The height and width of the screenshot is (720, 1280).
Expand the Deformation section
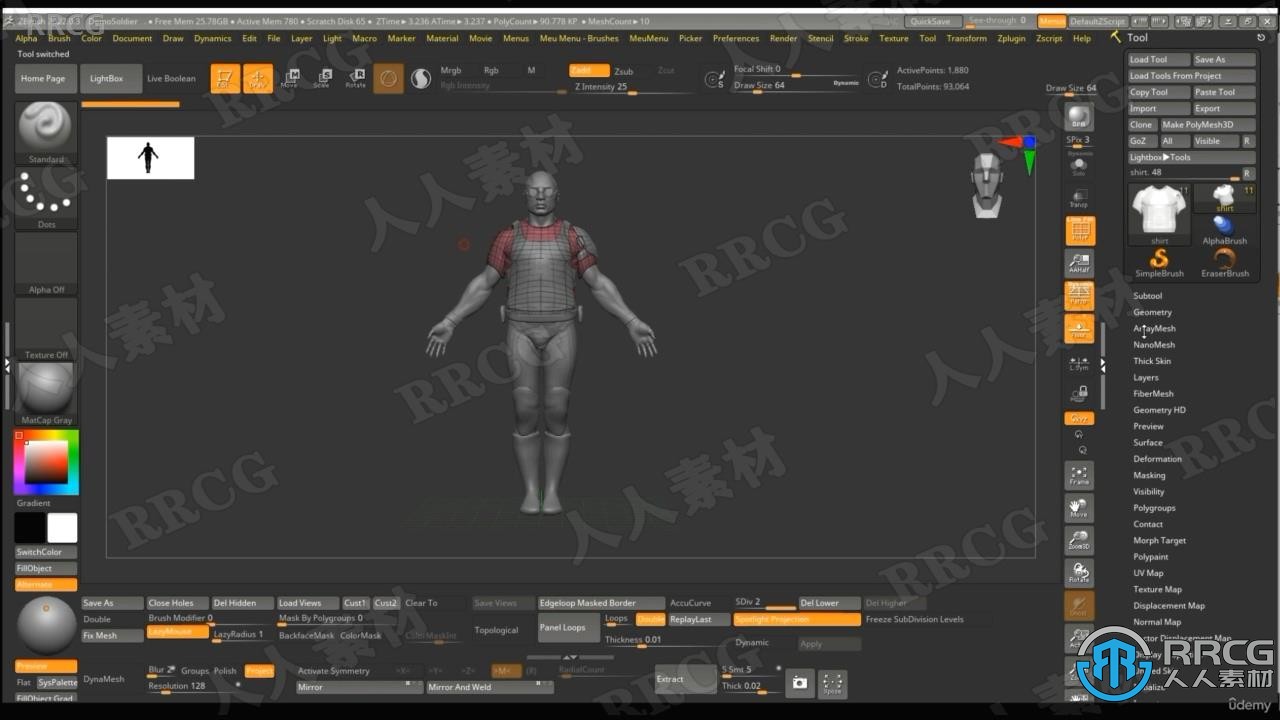[x=1157, y=459]
